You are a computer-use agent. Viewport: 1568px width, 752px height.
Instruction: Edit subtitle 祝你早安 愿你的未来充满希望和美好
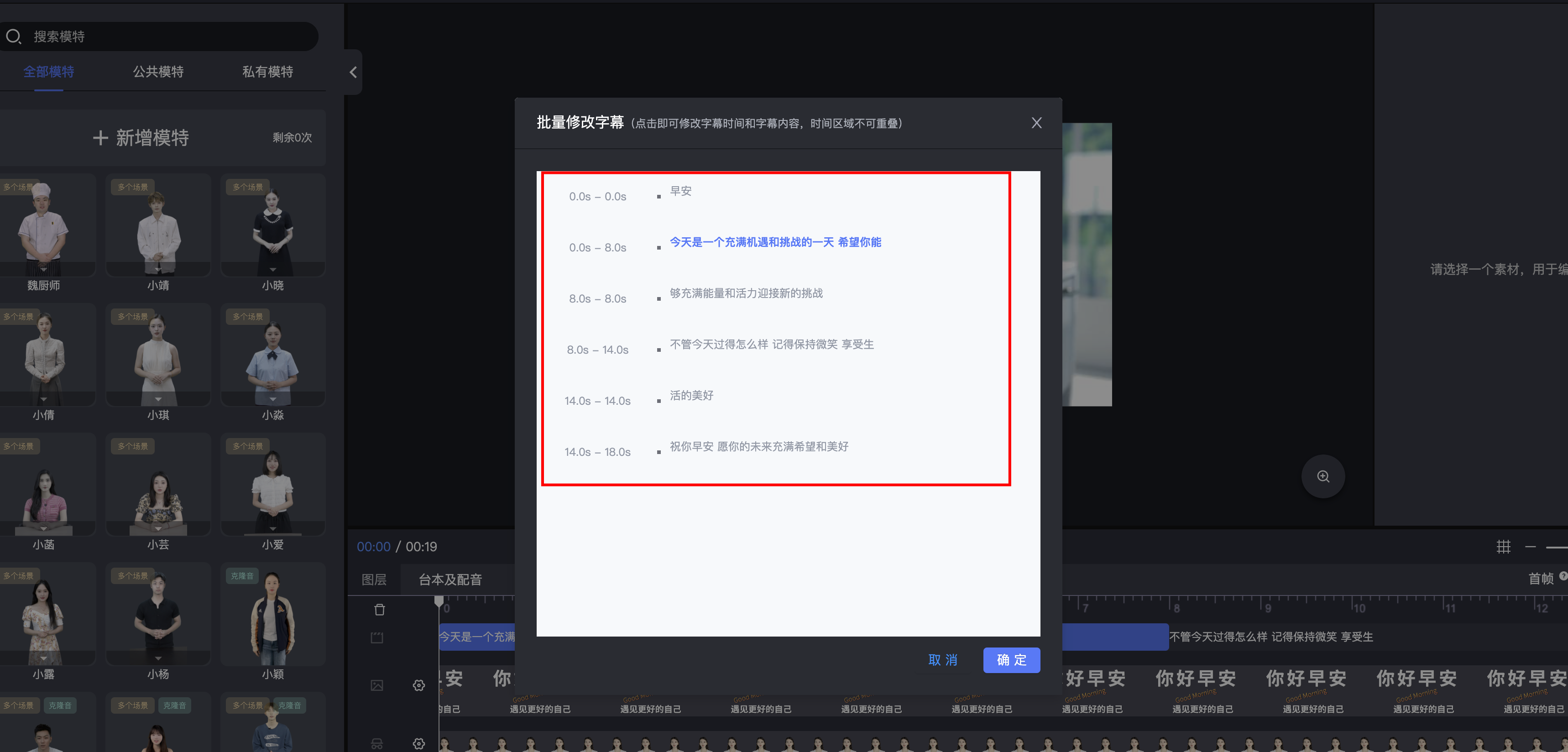(x=759, y=447)
